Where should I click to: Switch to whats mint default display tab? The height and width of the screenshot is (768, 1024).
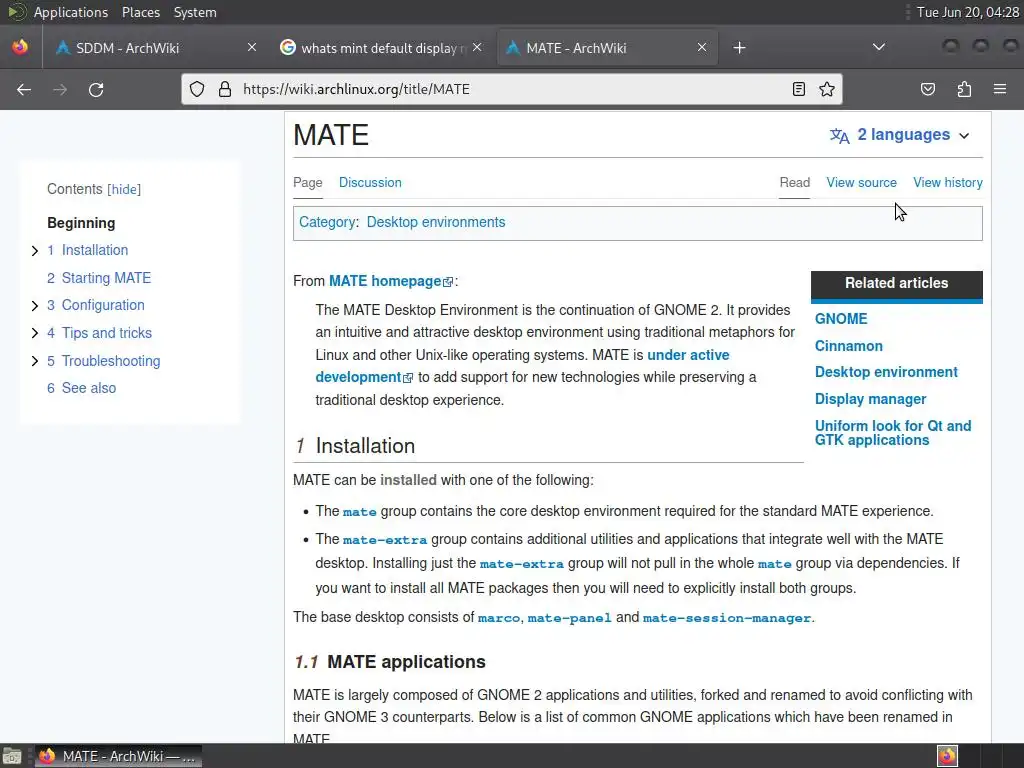pos(382,48)
